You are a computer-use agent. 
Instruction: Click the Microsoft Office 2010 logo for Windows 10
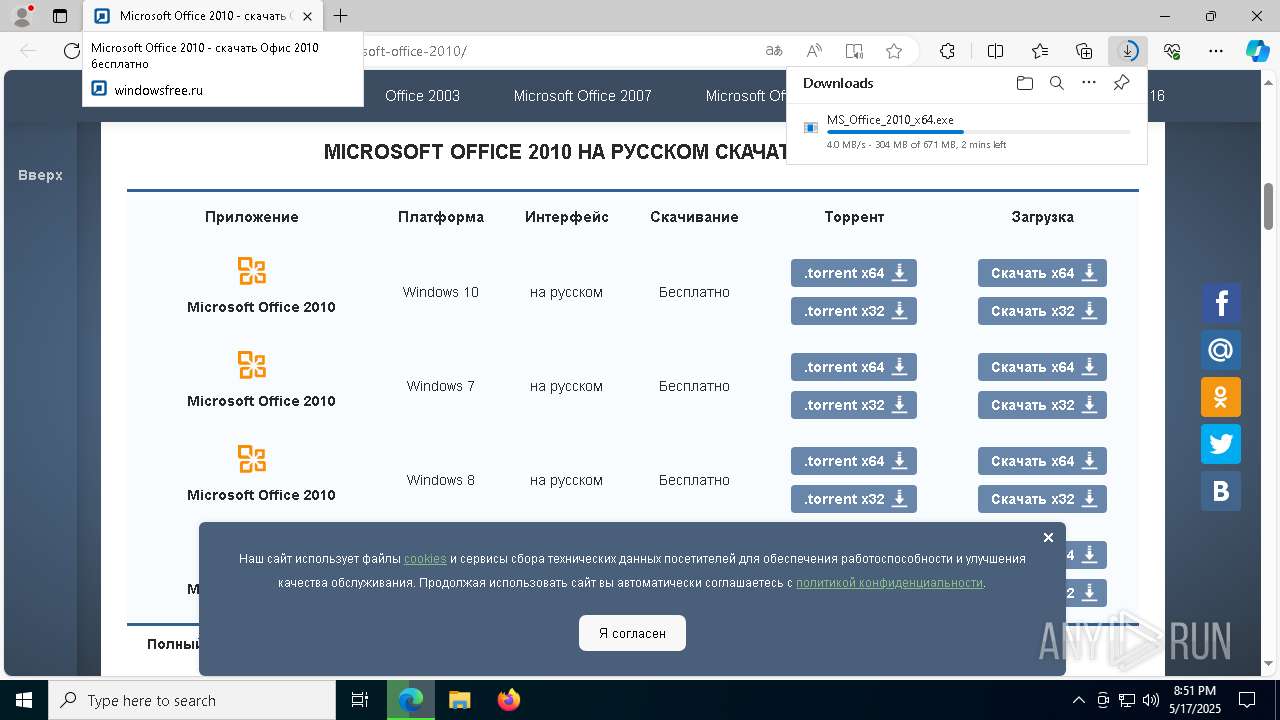252,271
